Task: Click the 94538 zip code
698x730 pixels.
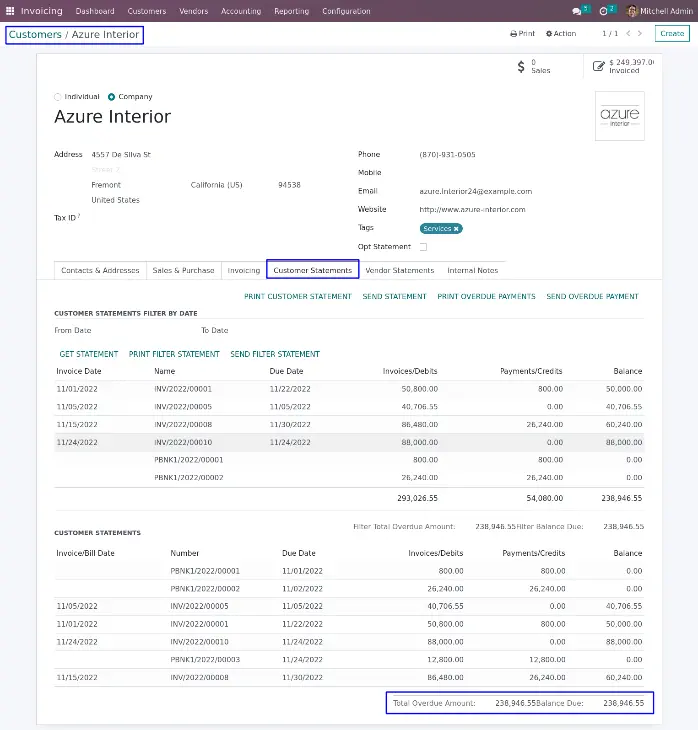Action: pos(289,185)
